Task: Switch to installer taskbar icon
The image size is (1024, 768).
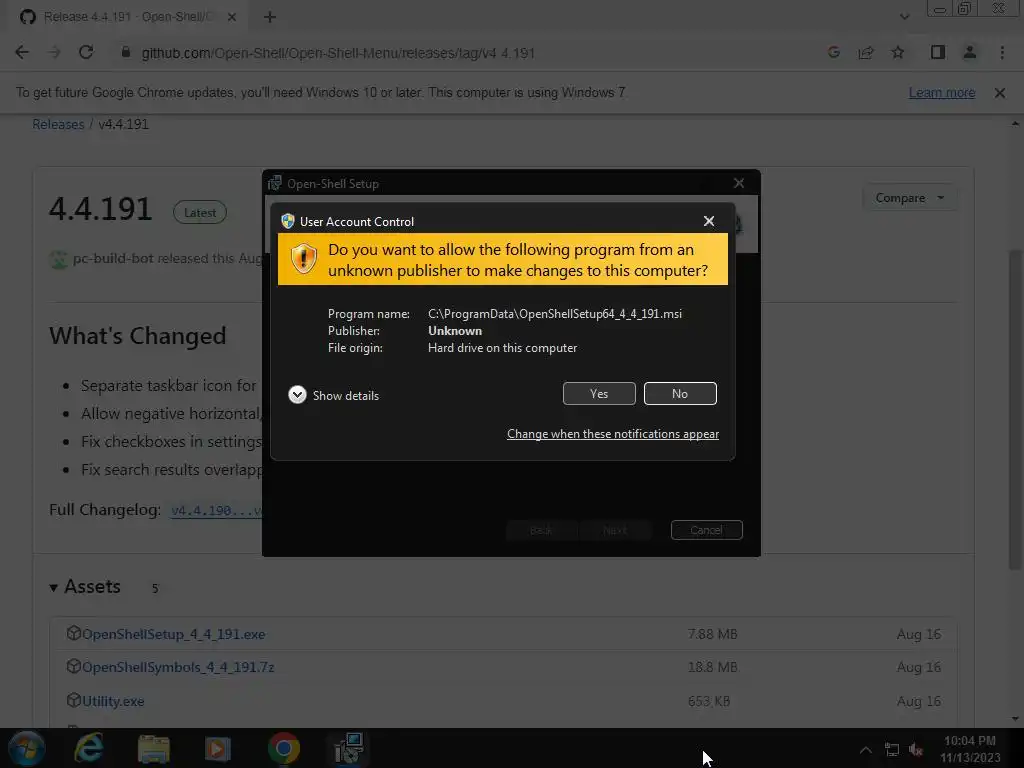Action: pos(348,748)
